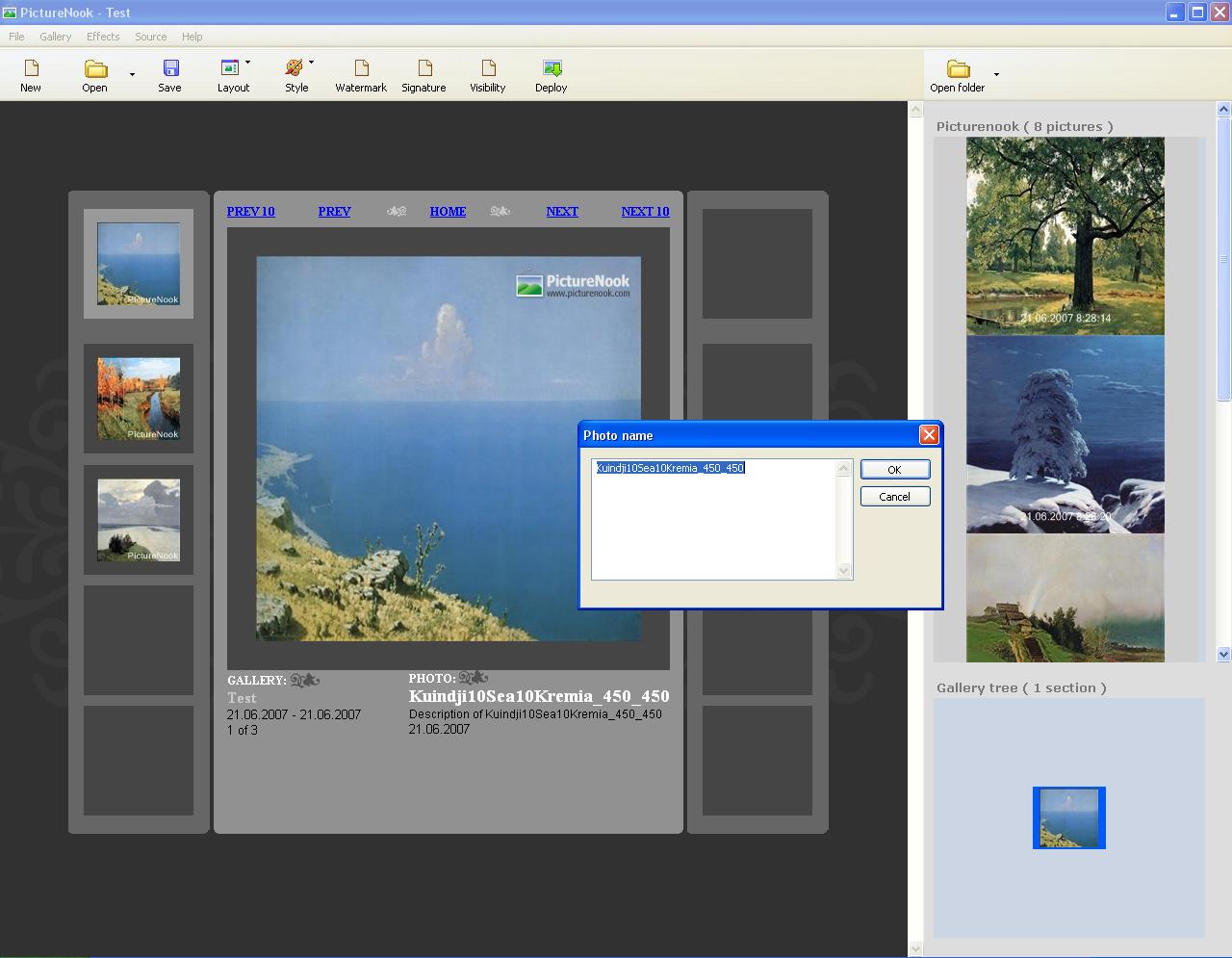Image resolution: width=1232 pixels, height=958 pixels.
Task: Select the snowy pine picture in Picturenook panel
Action: (1065, 434)
